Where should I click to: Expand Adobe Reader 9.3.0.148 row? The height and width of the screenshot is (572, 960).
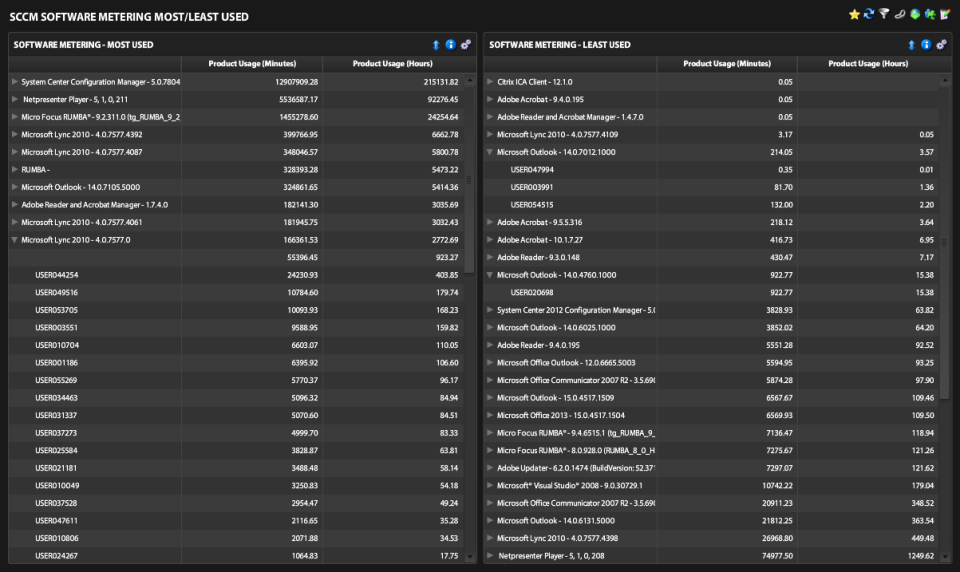(490, 257)
